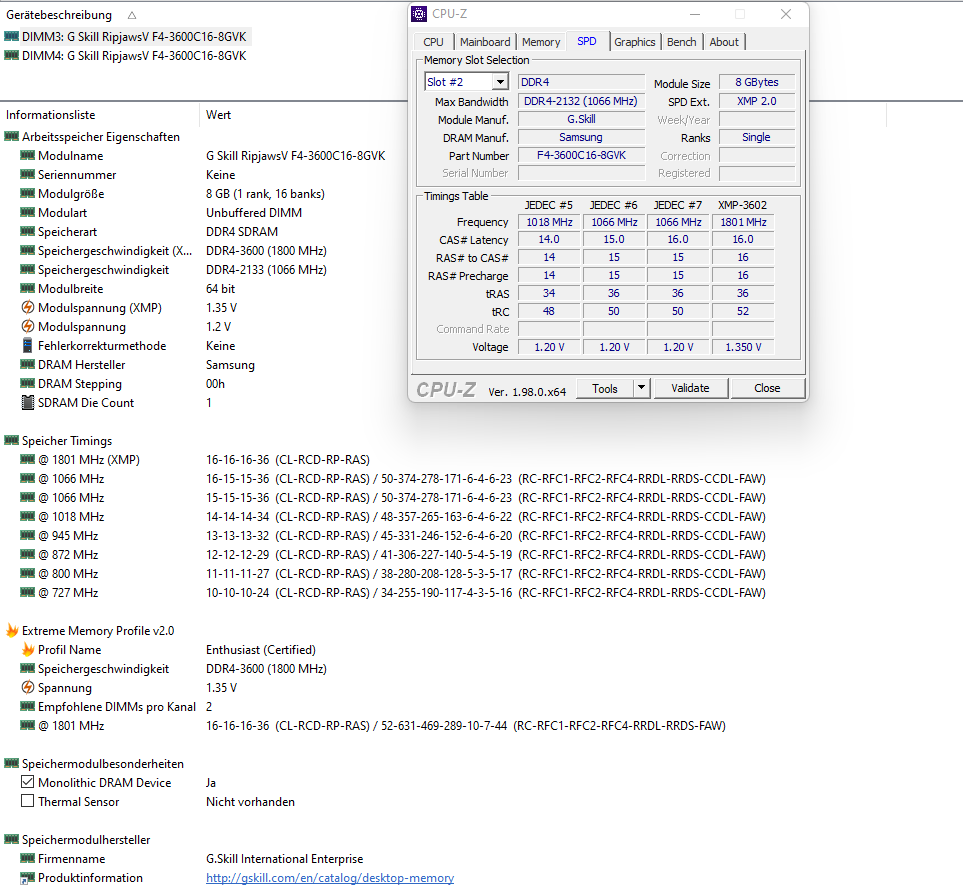Image resolution: width=963 pixels, height=890 pixels.
Task: Click the DRAM Manuf. Samsung field
Action: pyautogui.click(x=581, y=137)
